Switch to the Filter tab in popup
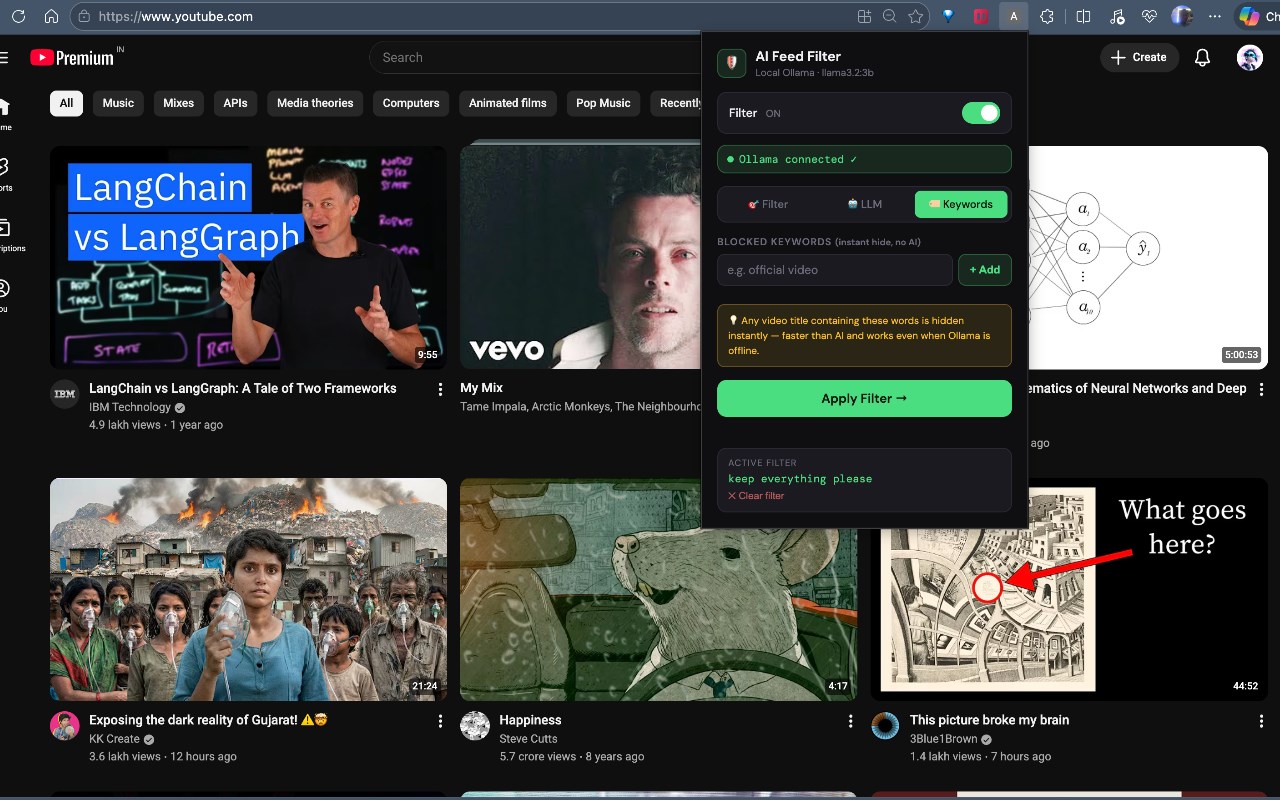The image size is (1280, 800). pyautogui.click(x=768, y=204)
